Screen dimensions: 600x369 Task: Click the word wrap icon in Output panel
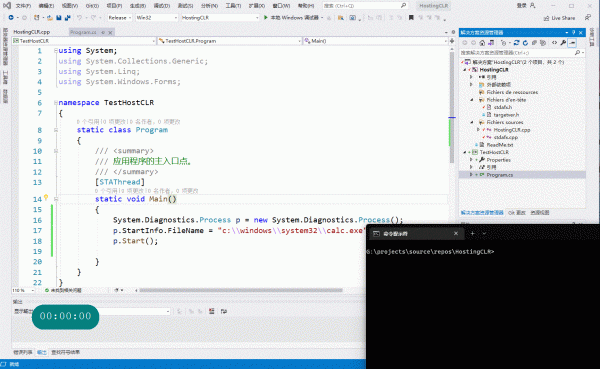(224, 311)
